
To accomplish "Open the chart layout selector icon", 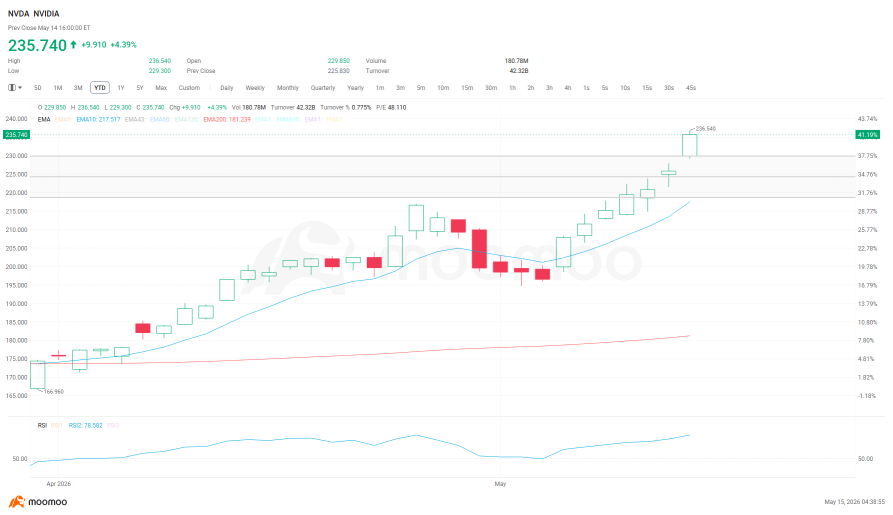I will coord(14,88).
